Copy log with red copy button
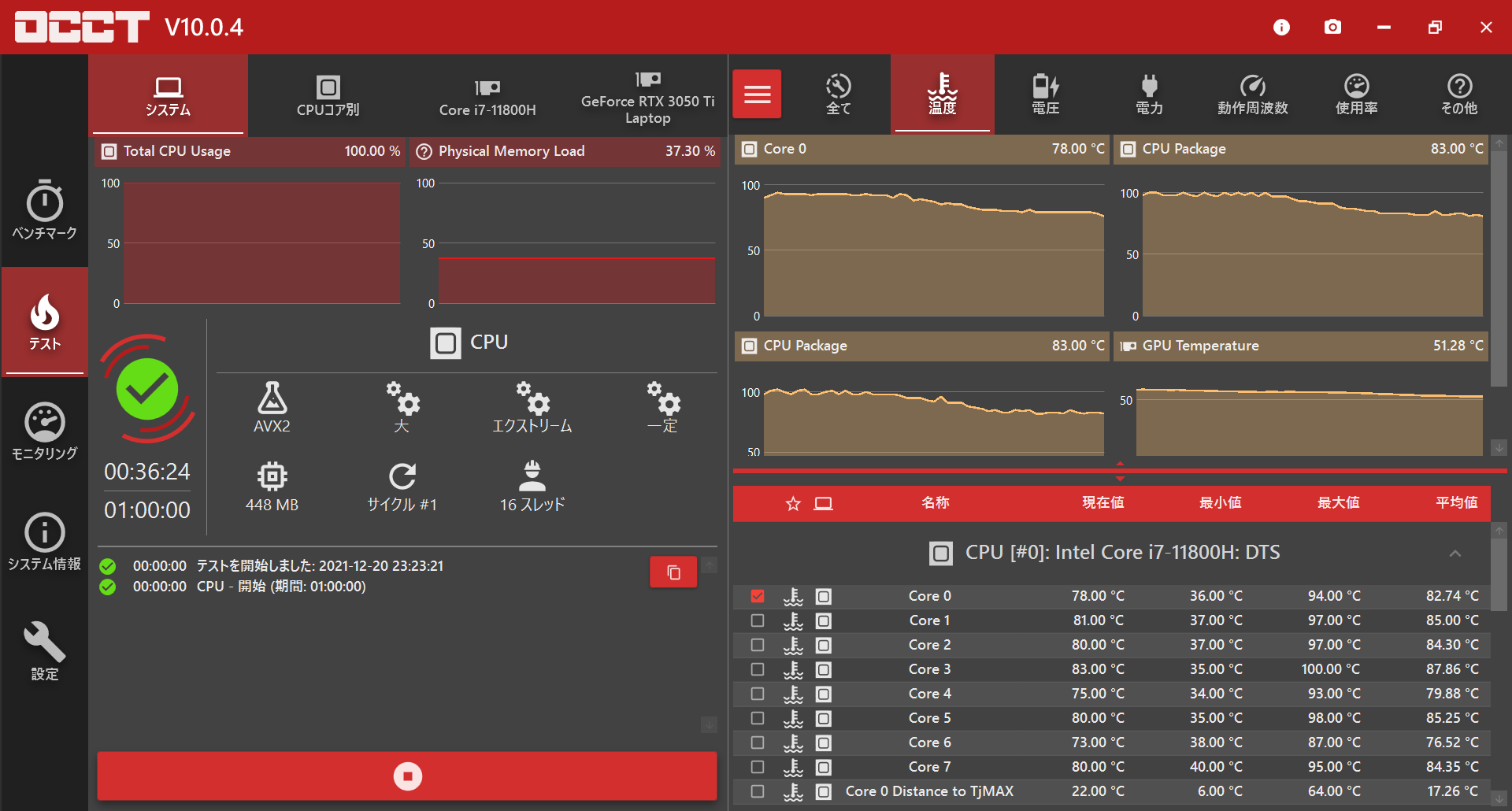The height and width of the screenshot is (811, 1512). tap(673, 572)
